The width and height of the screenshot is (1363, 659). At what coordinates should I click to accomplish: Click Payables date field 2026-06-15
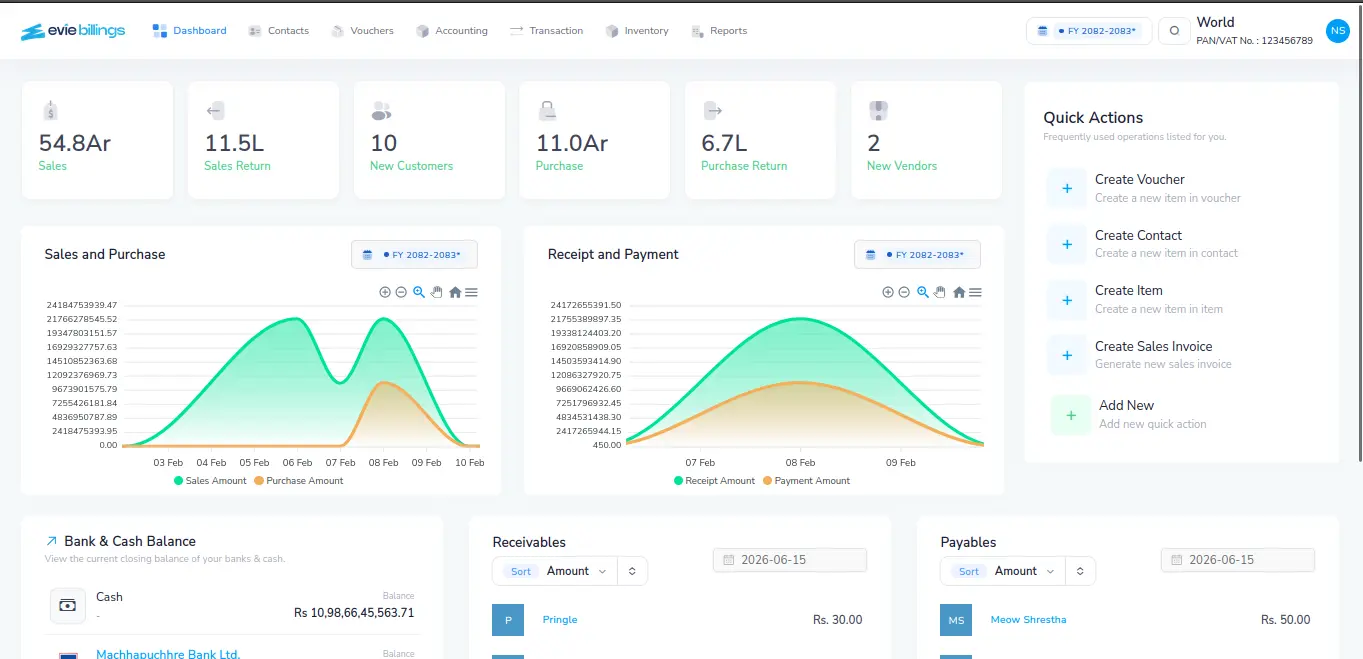click(x=1238, y=560)
